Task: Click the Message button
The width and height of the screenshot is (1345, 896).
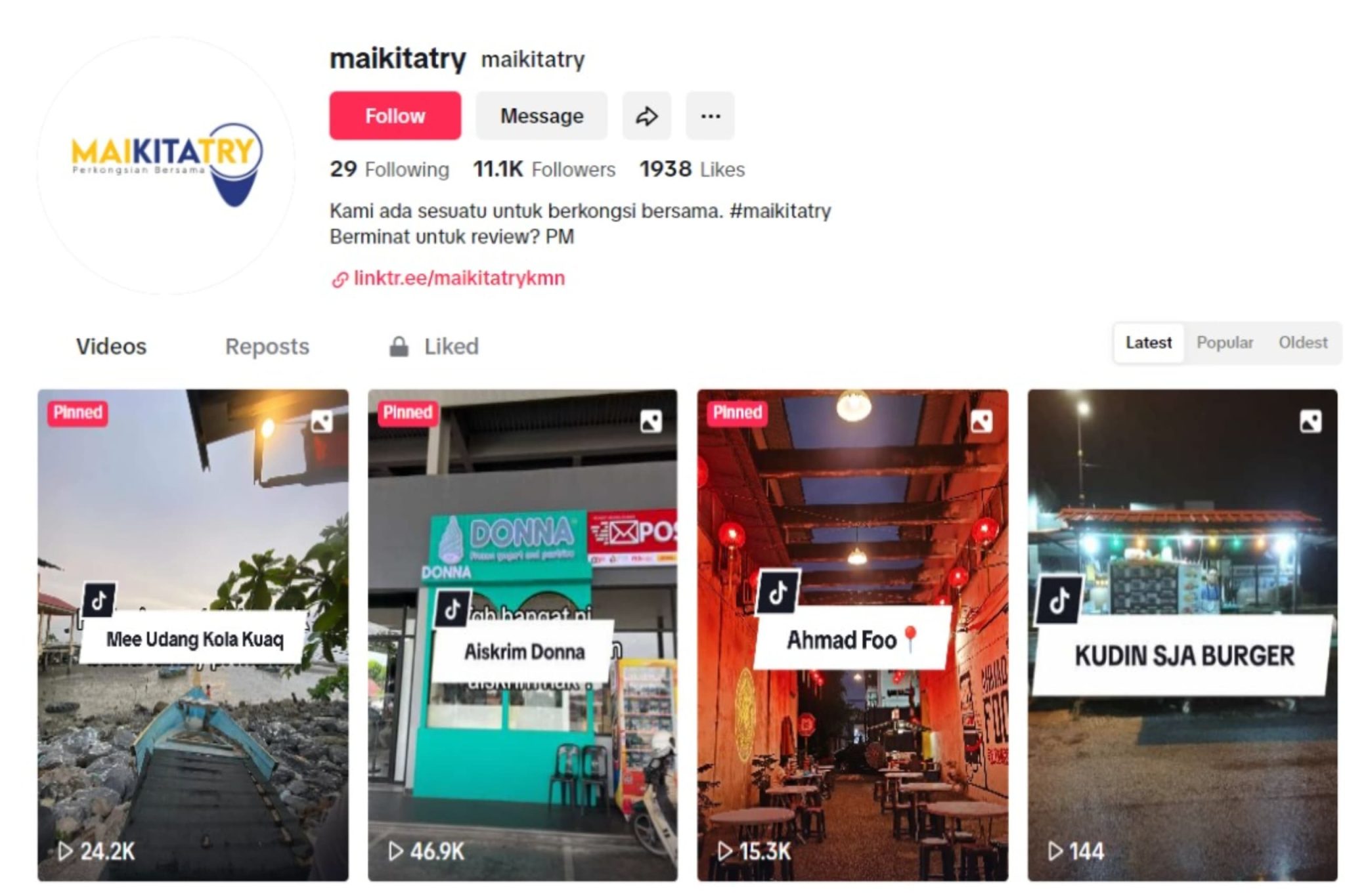Action: tap(542, 116)
